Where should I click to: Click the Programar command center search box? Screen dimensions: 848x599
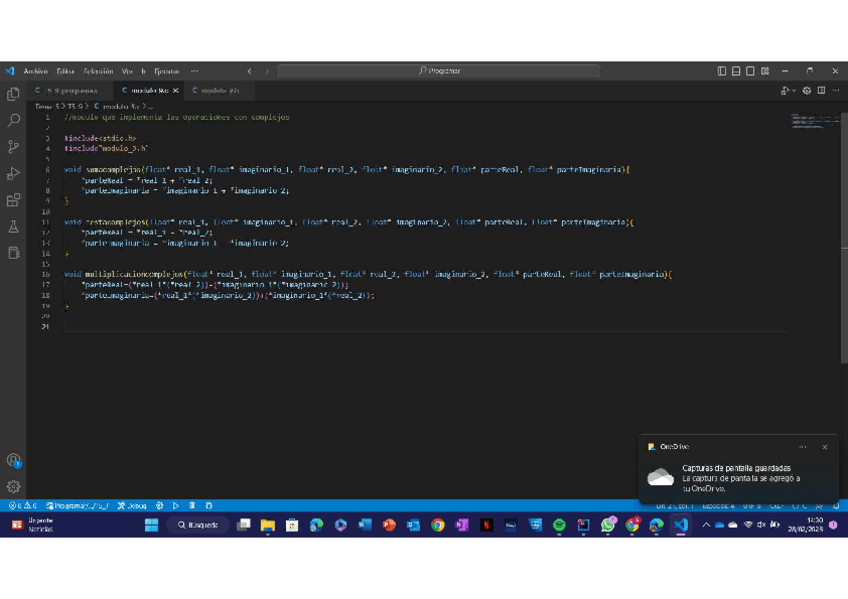click(438, 71)
